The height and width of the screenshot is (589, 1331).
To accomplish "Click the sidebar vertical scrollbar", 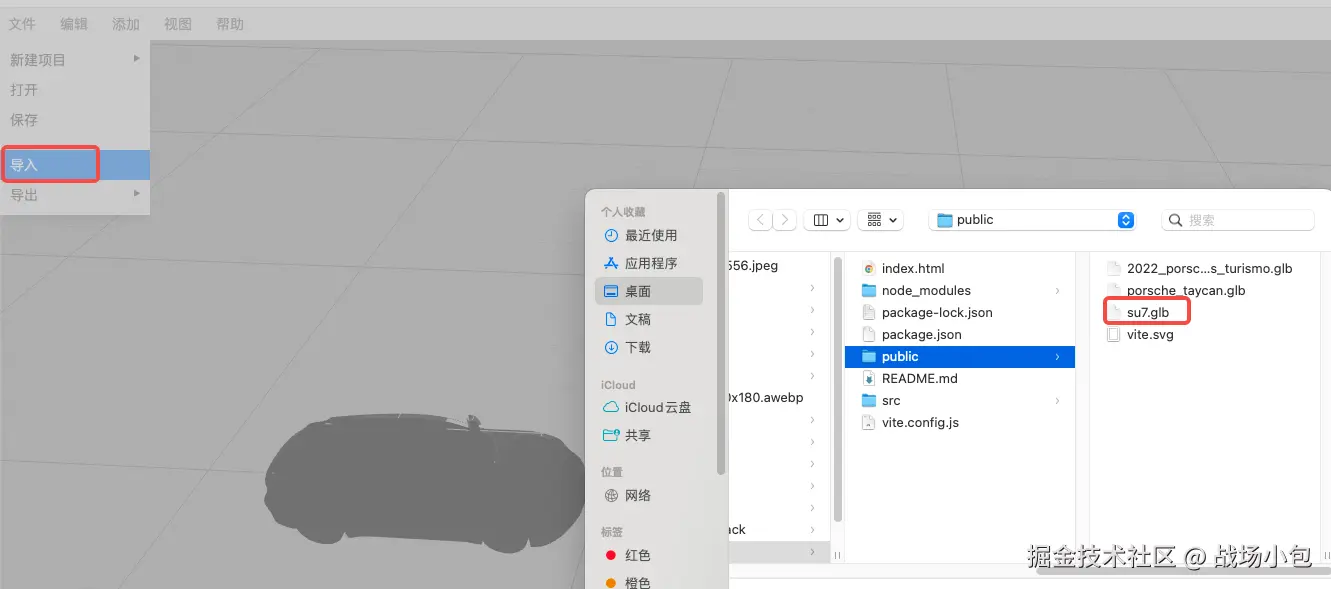I will [x=721, y=333].
